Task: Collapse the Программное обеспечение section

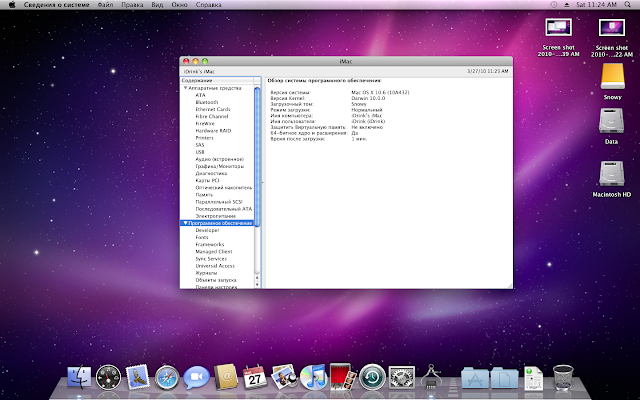Action: point(185,223)
